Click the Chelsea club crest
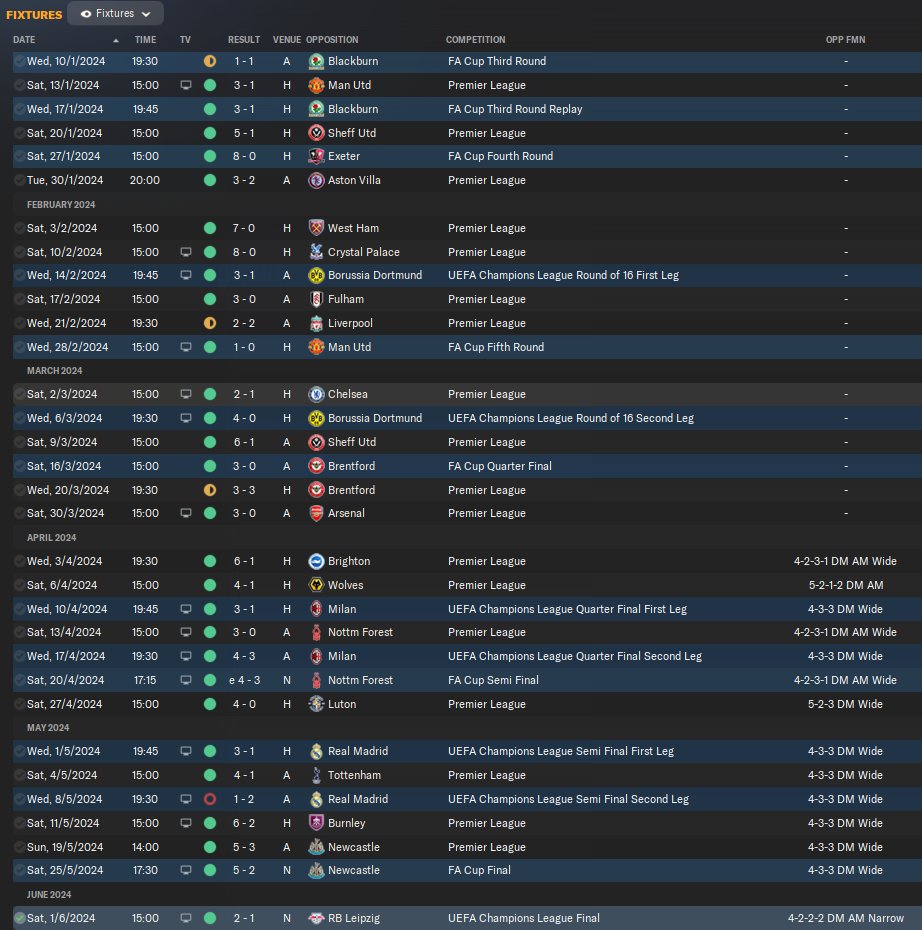The height and width of the screenshot is (930, 922). click(317, 394)
